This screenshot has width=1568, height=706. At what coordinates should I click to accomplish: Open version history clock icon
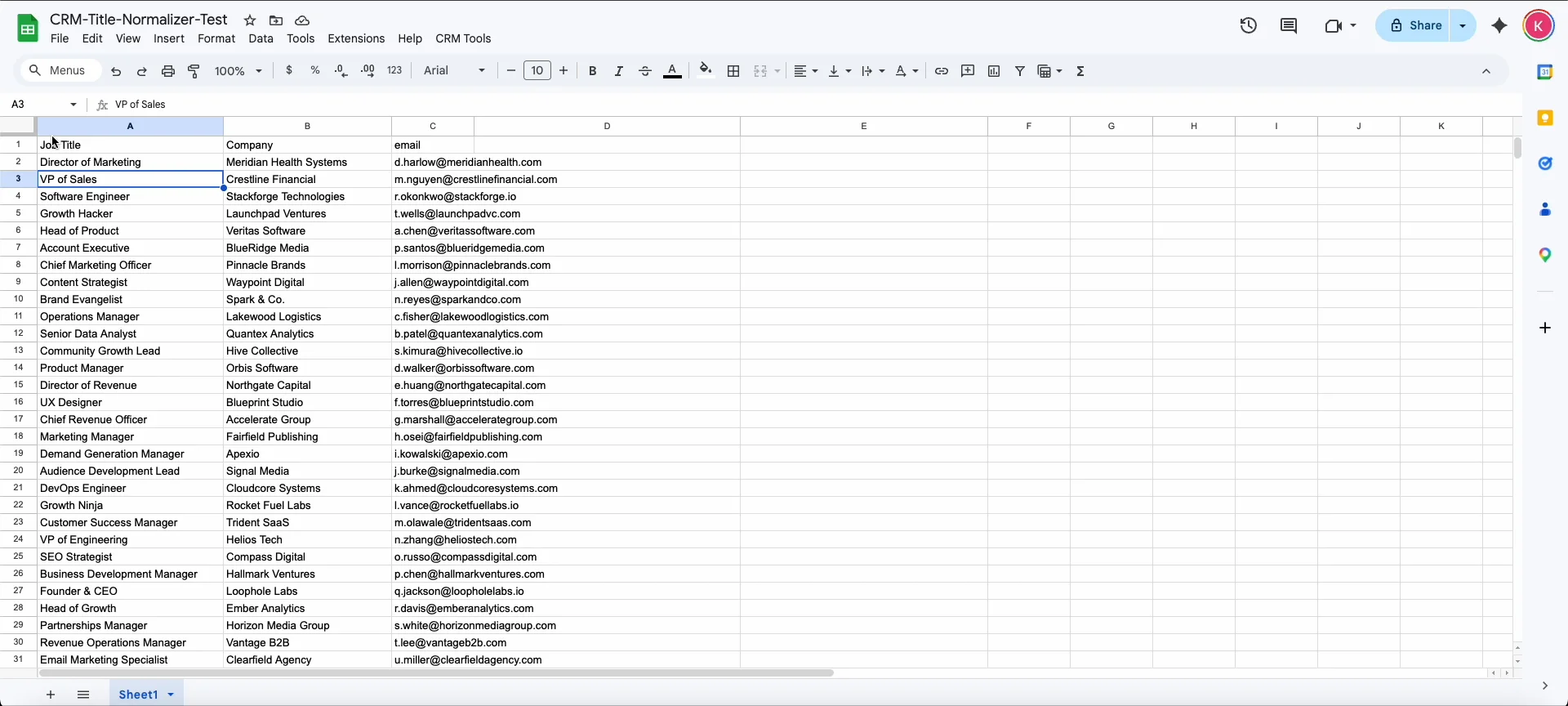(1249, 25)
